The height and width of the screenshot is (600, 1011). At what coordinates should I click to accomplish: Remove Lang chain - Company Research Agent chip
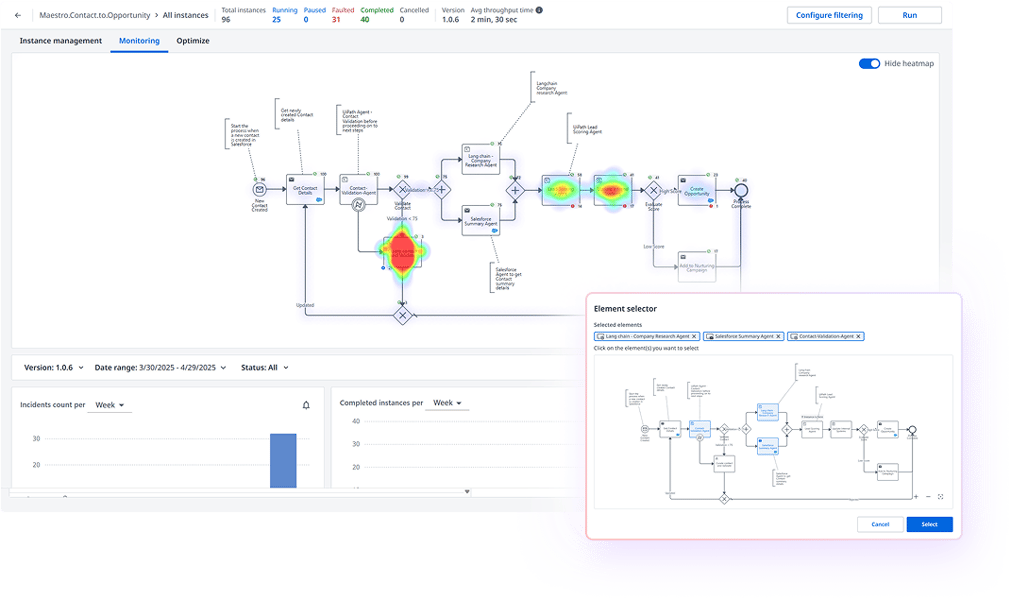(x=694, y=336)
